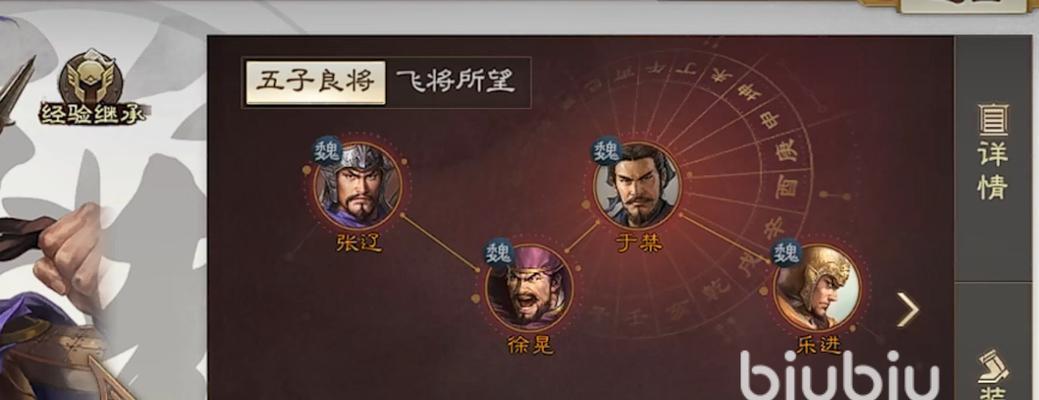This screenshot has height=400, width=1039.
Task: Open the 经验继承 helmet icon
Action: click(91, 78)
